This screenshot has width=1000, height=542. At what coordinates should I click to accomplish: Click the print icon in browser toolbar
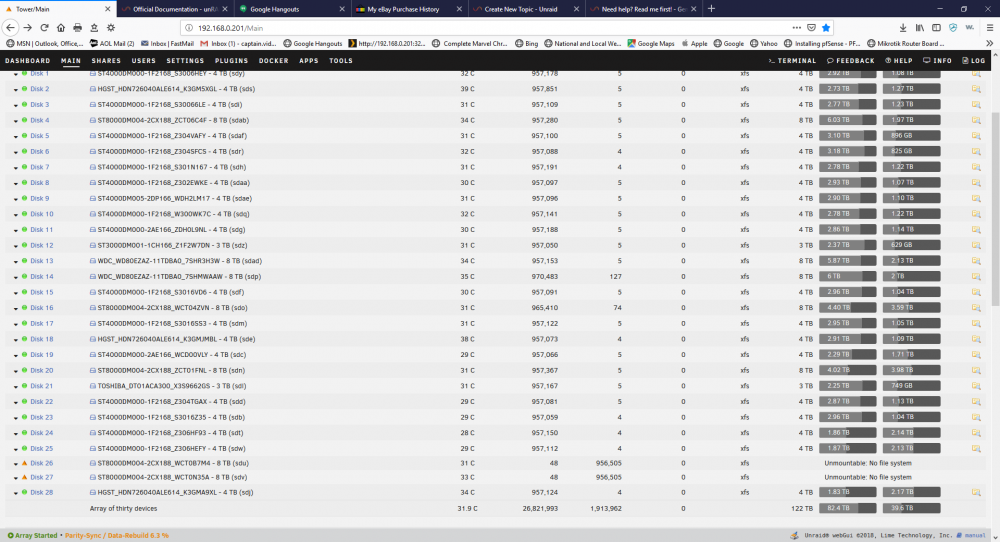[77, 28]
